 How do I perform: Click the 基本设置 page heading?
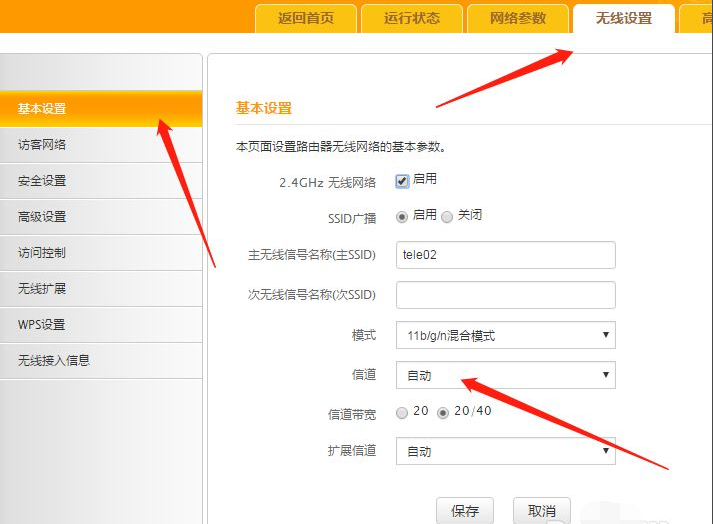pyautogui.click(x=264, y=108)
